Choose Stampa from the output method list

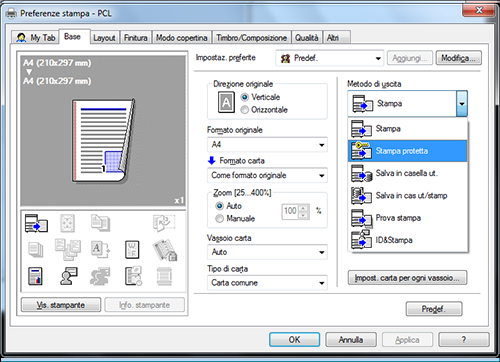(x=408, y=129)
